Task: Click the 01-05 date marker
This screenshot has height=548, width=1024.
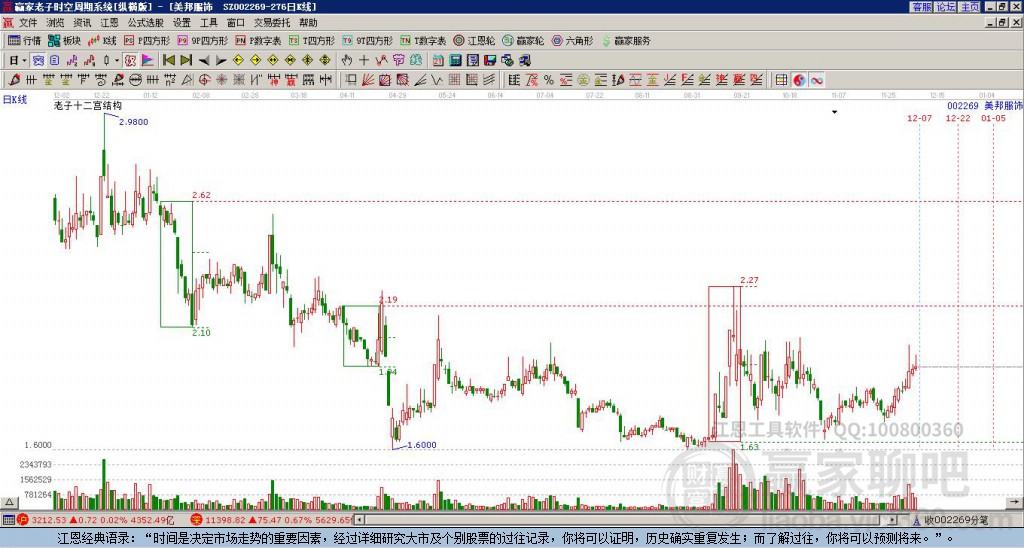Action: 993,118
